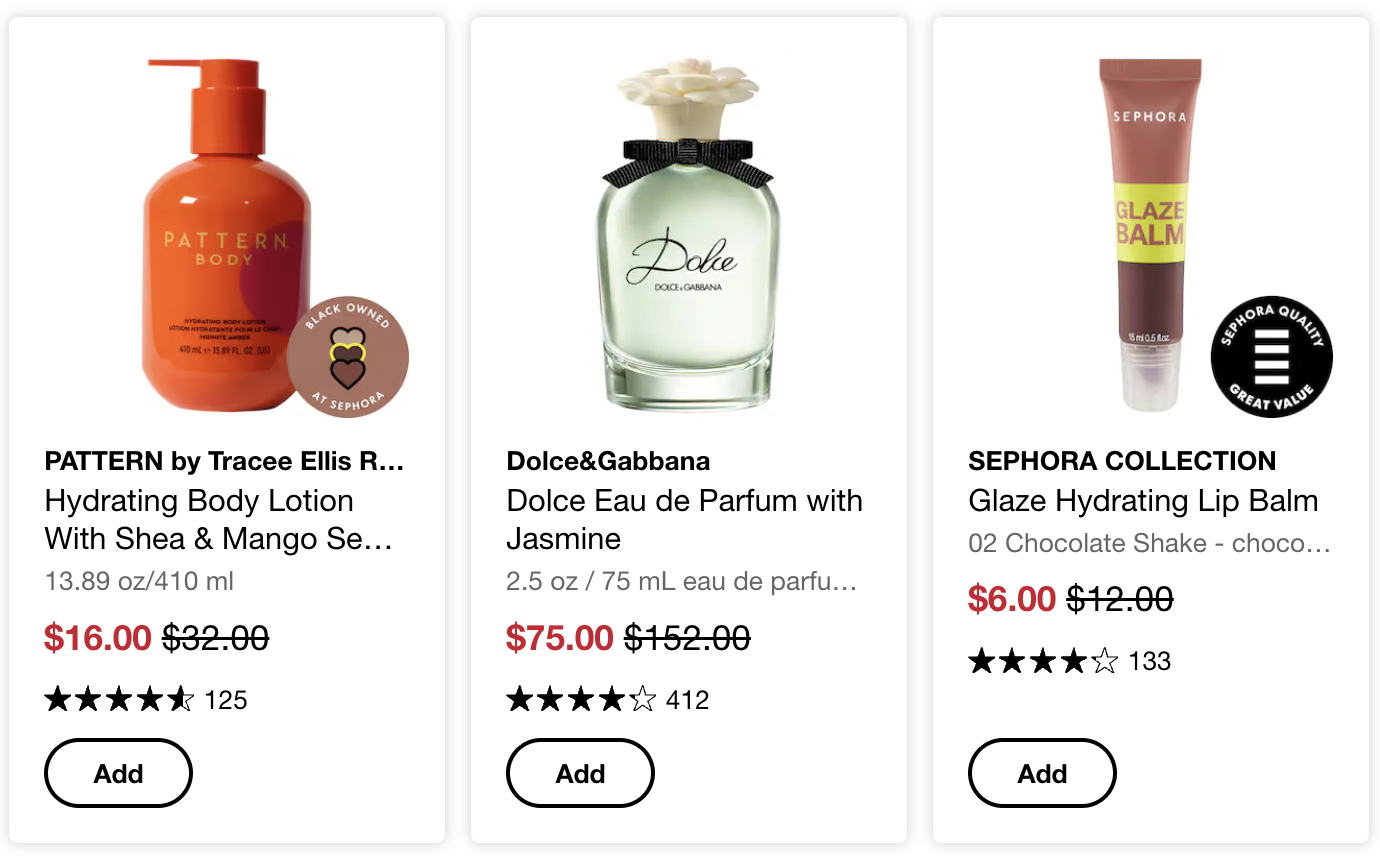This screenshot has height=856, width=1380.
Task: Add the Hydrating Body Lotion to basket
Action: coord(118,773)
